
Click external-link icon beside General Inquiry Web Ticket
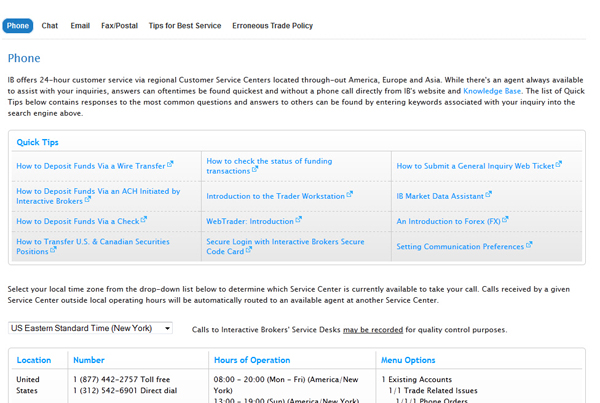pyautogui.click(x=559, y=164)
